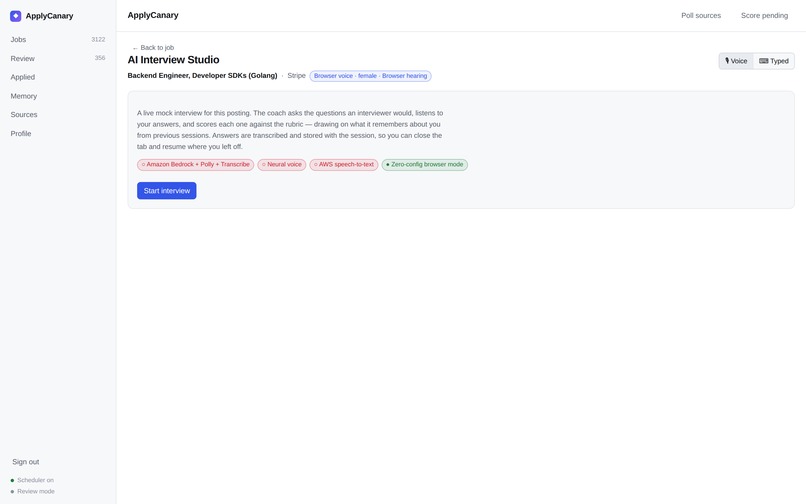Select the AWS speech-to-text chip
Screen dimensions: 806x504
[x=344, y=165]
